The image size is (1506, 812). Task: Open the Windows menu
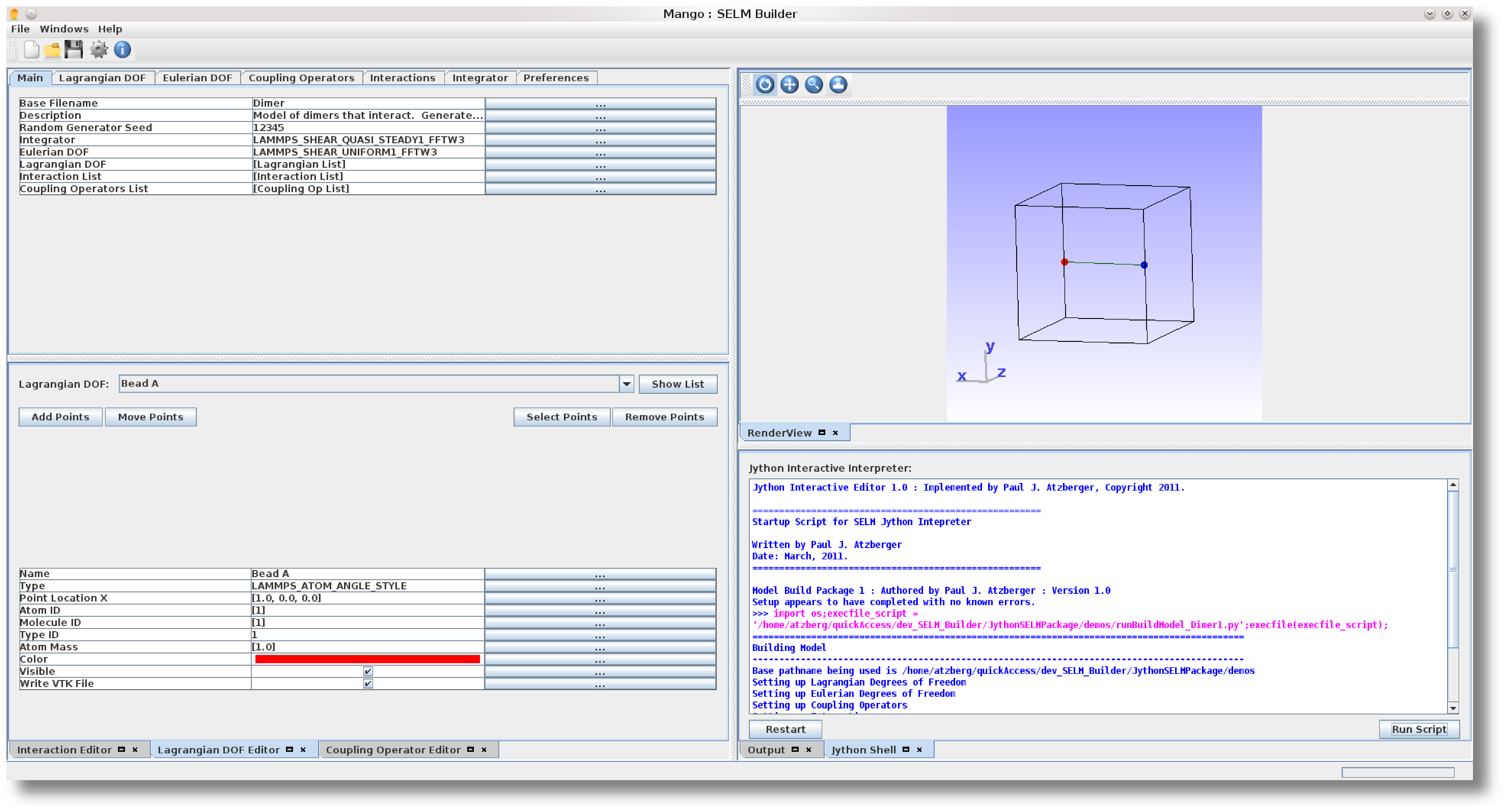(x=64, y=29)
